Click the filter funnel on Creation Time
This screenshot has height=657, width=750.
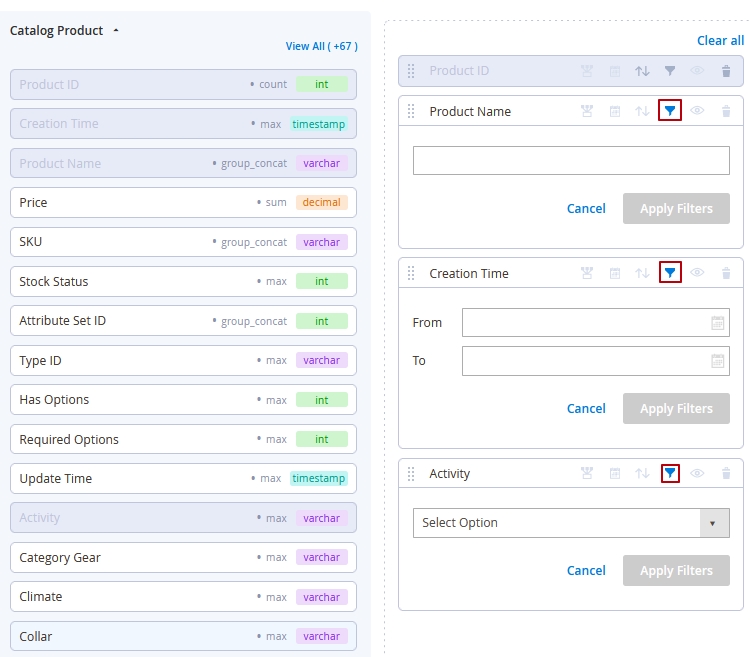point(670,273)
